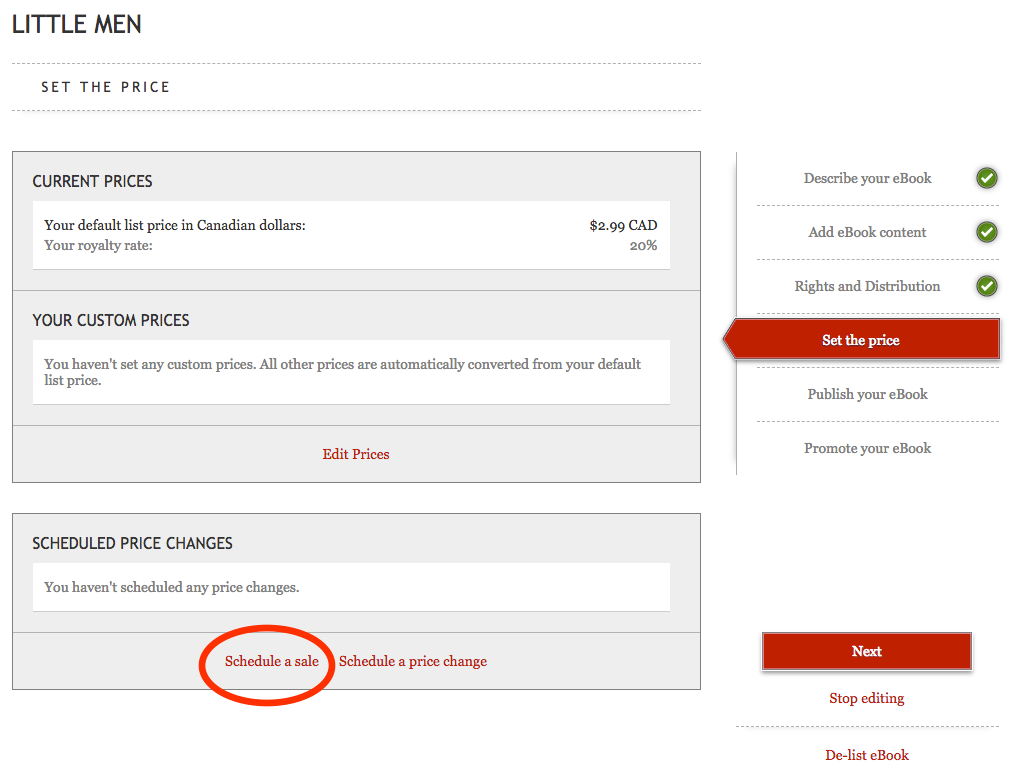Click the green checkmark beside Describe your eBook
The image size is (1016, 780).
coord(986,179)
